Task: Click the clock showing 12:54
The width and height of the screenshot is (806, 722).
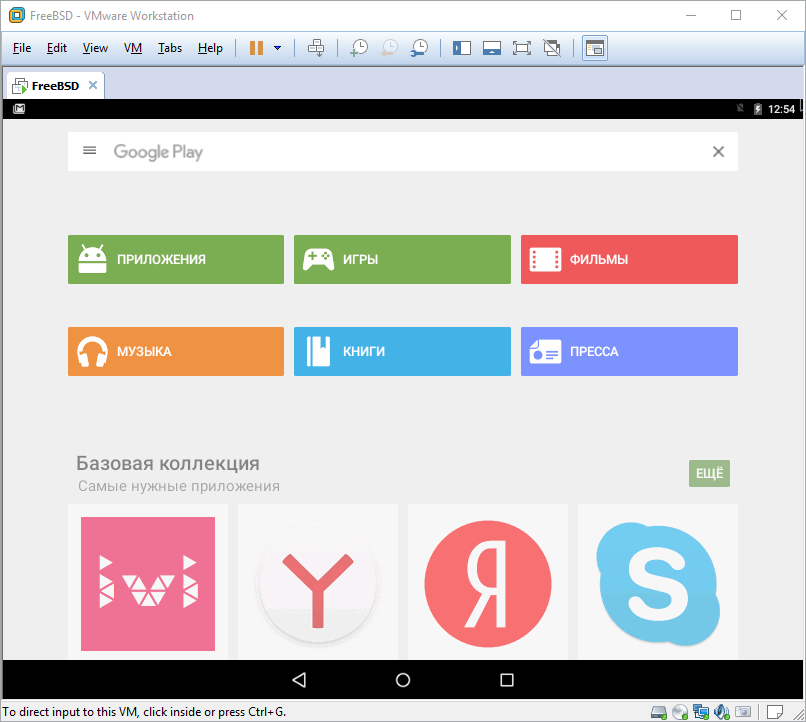Action: coord(781,109)
